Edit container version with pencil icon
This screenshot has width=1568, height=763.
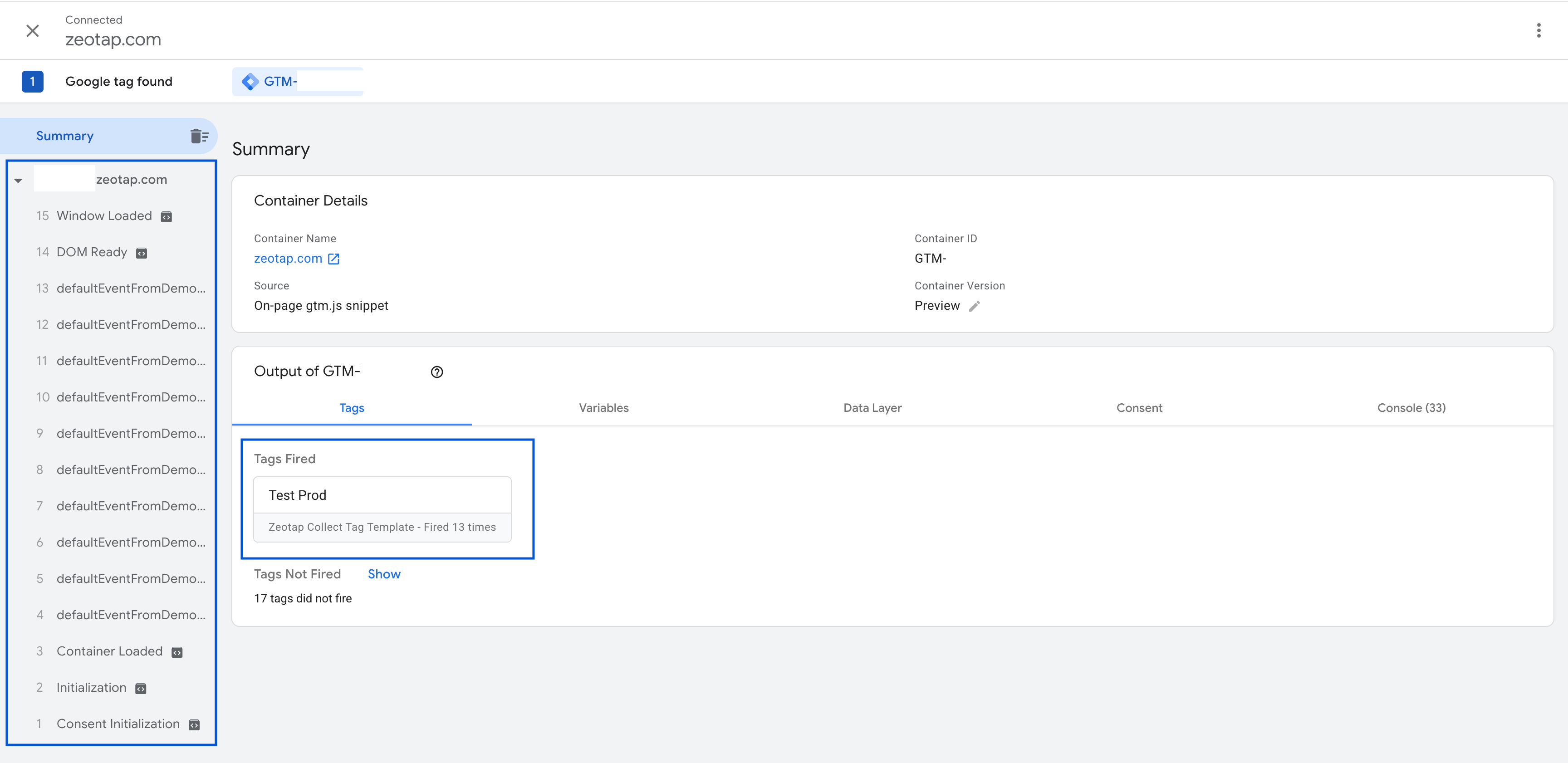(x=975, y=306)
